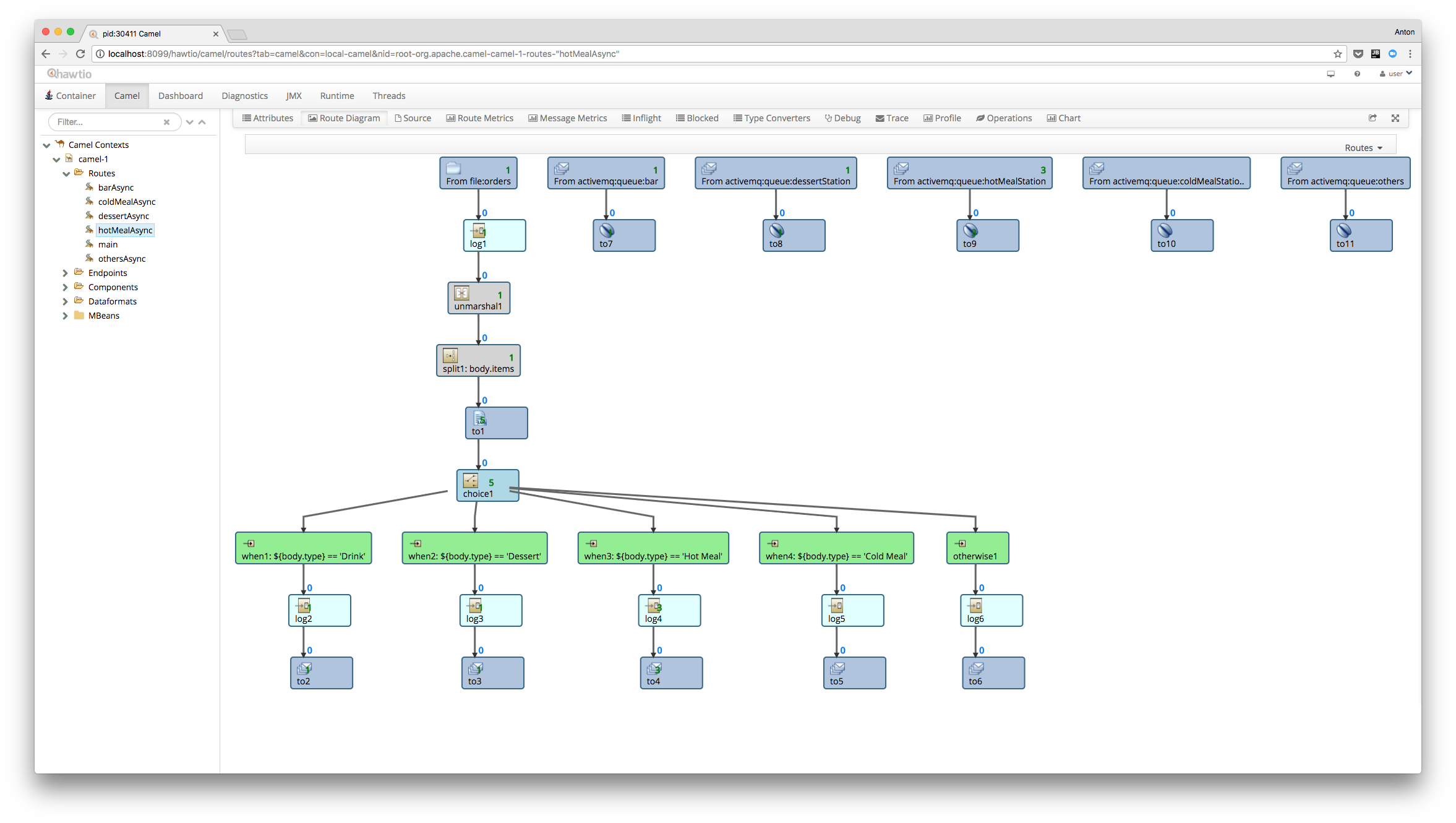Select the coldMealAsync route in the tree

coord(126,201)
